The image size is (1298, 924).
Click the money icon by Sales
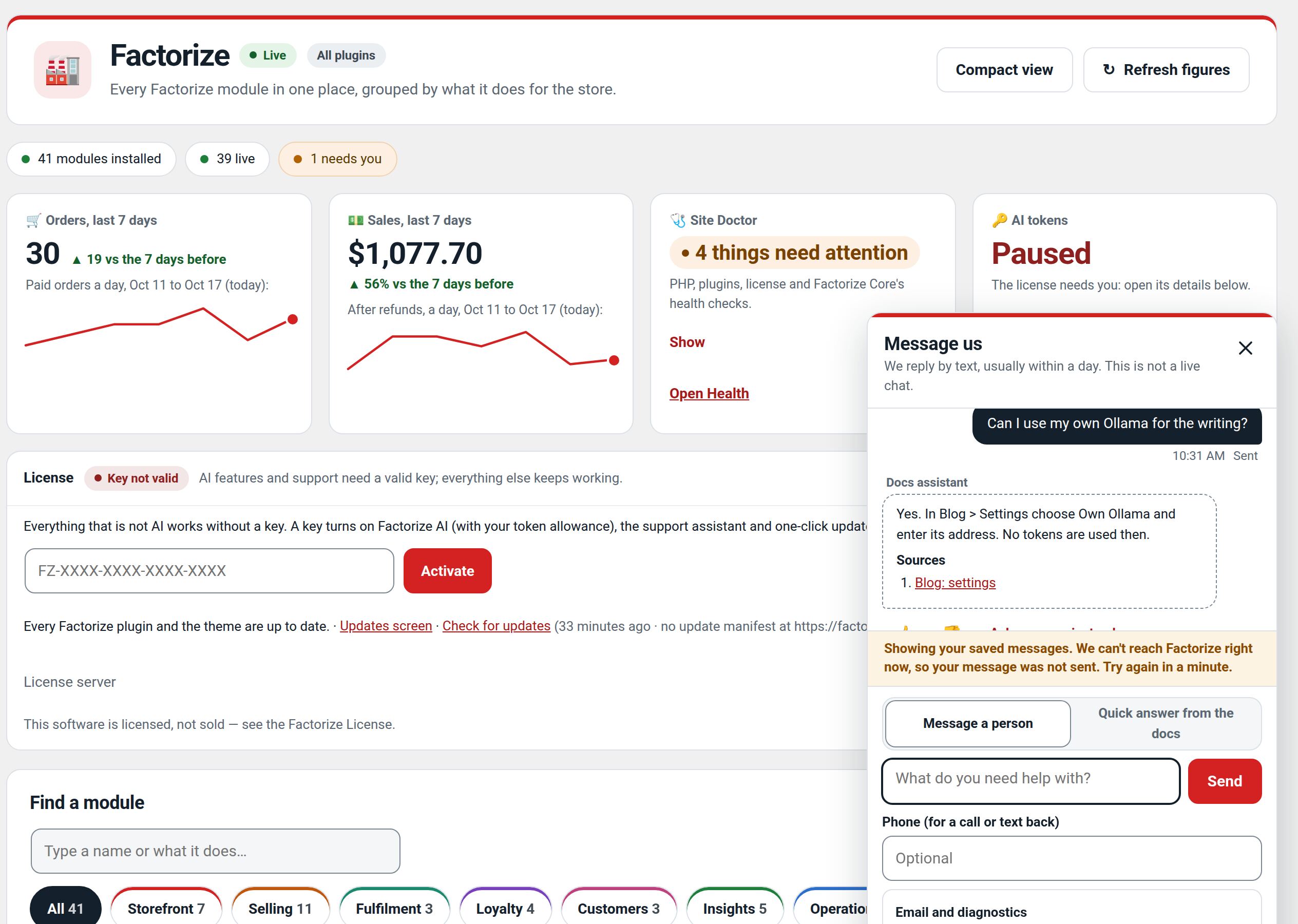[x=356, y=220]
